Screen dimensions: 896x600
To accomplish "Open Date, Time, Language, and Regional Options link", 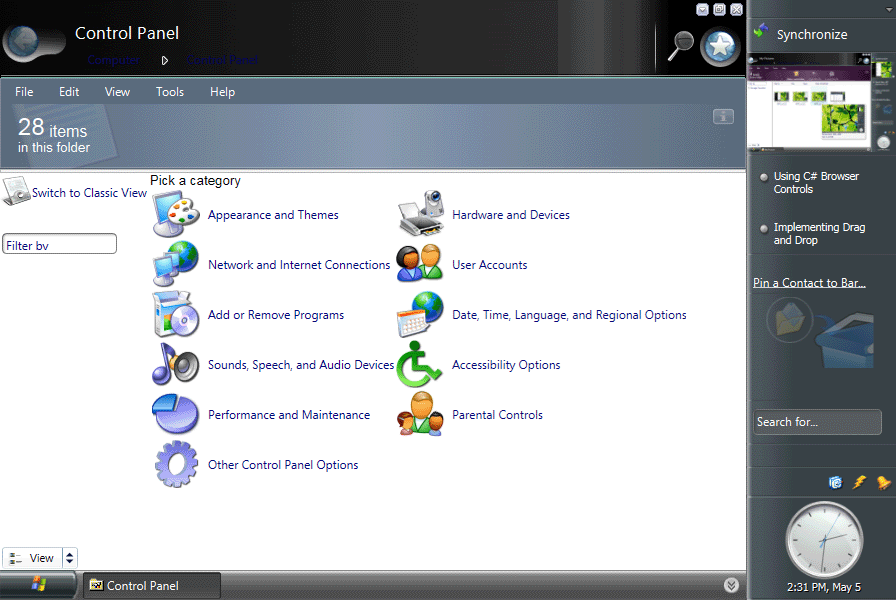I will (569, 315).
